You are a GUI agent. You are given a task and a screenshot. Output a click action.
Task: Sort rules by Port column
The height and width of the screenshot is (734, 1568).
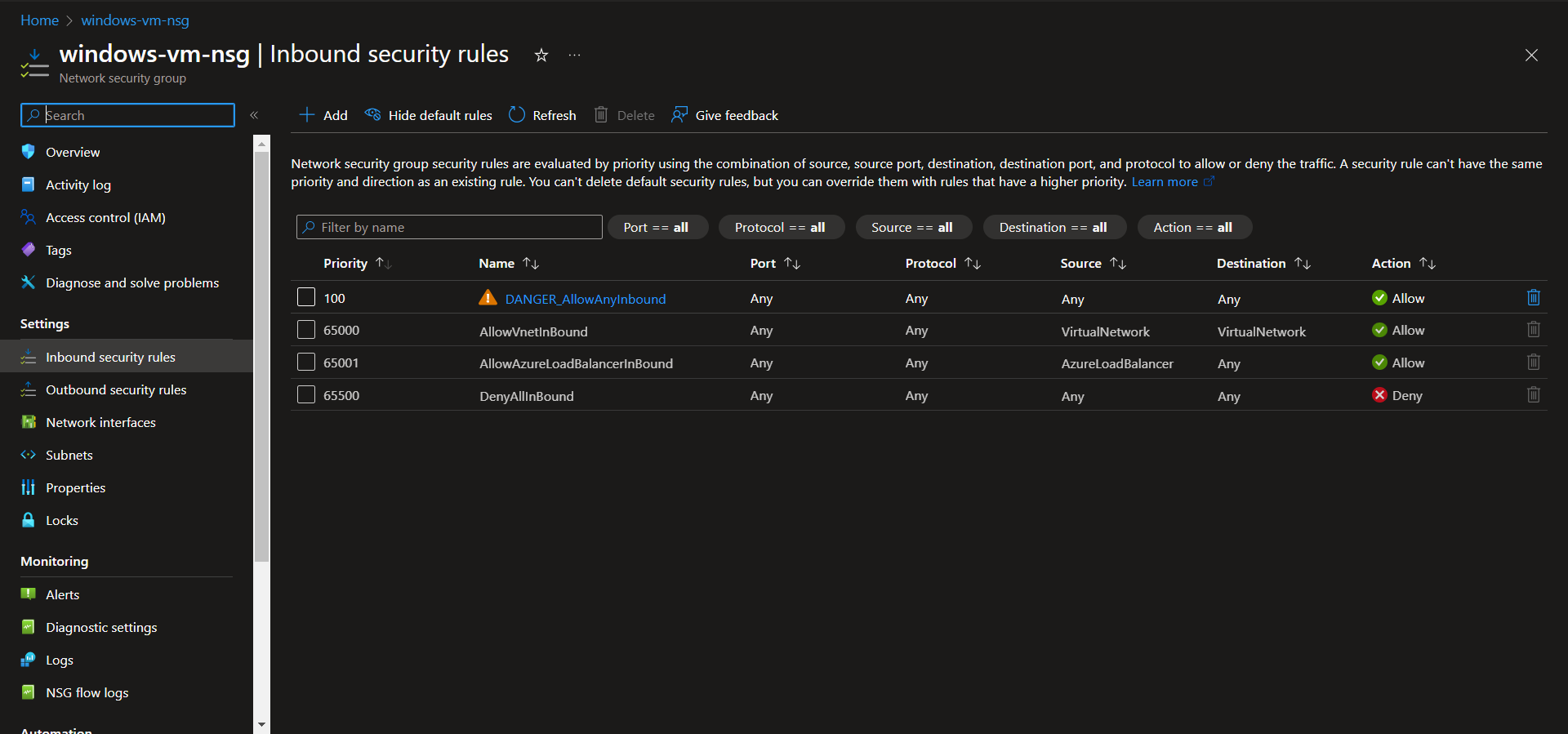(x=775, y=263)
